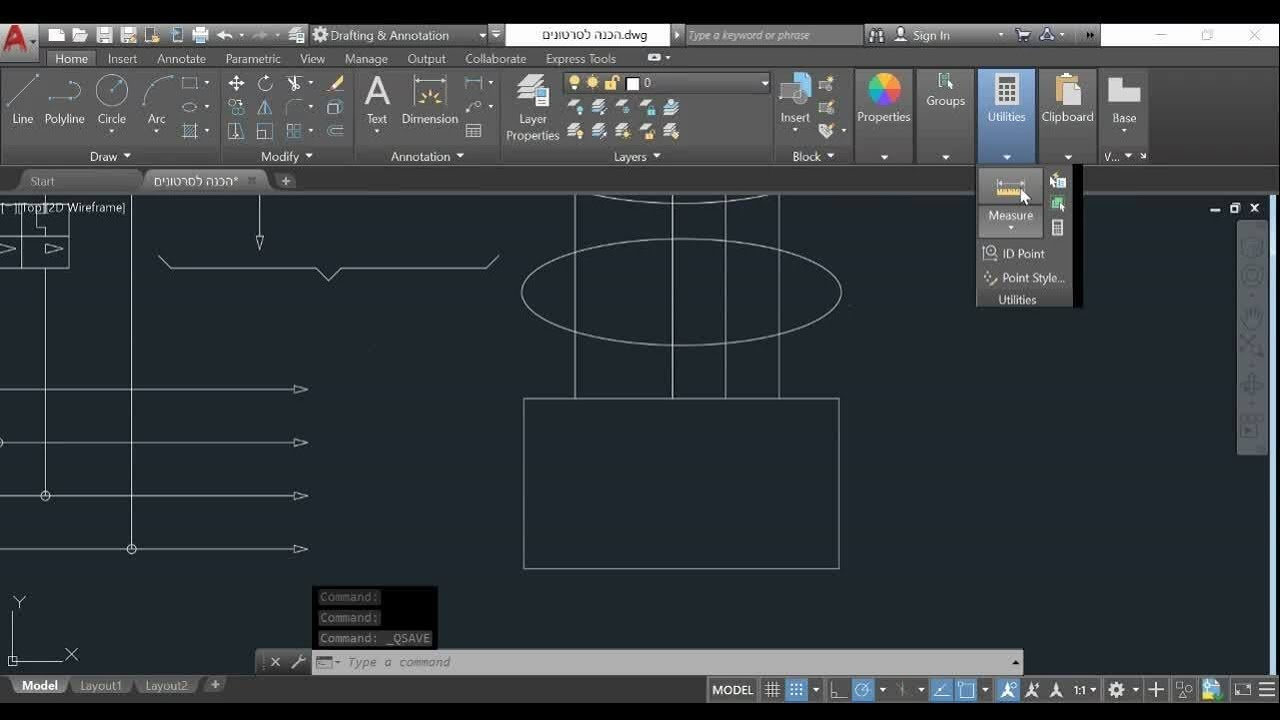Select the Rectangle draw tool
Viewport: 1280px width, 720px height.
(189, 83)
